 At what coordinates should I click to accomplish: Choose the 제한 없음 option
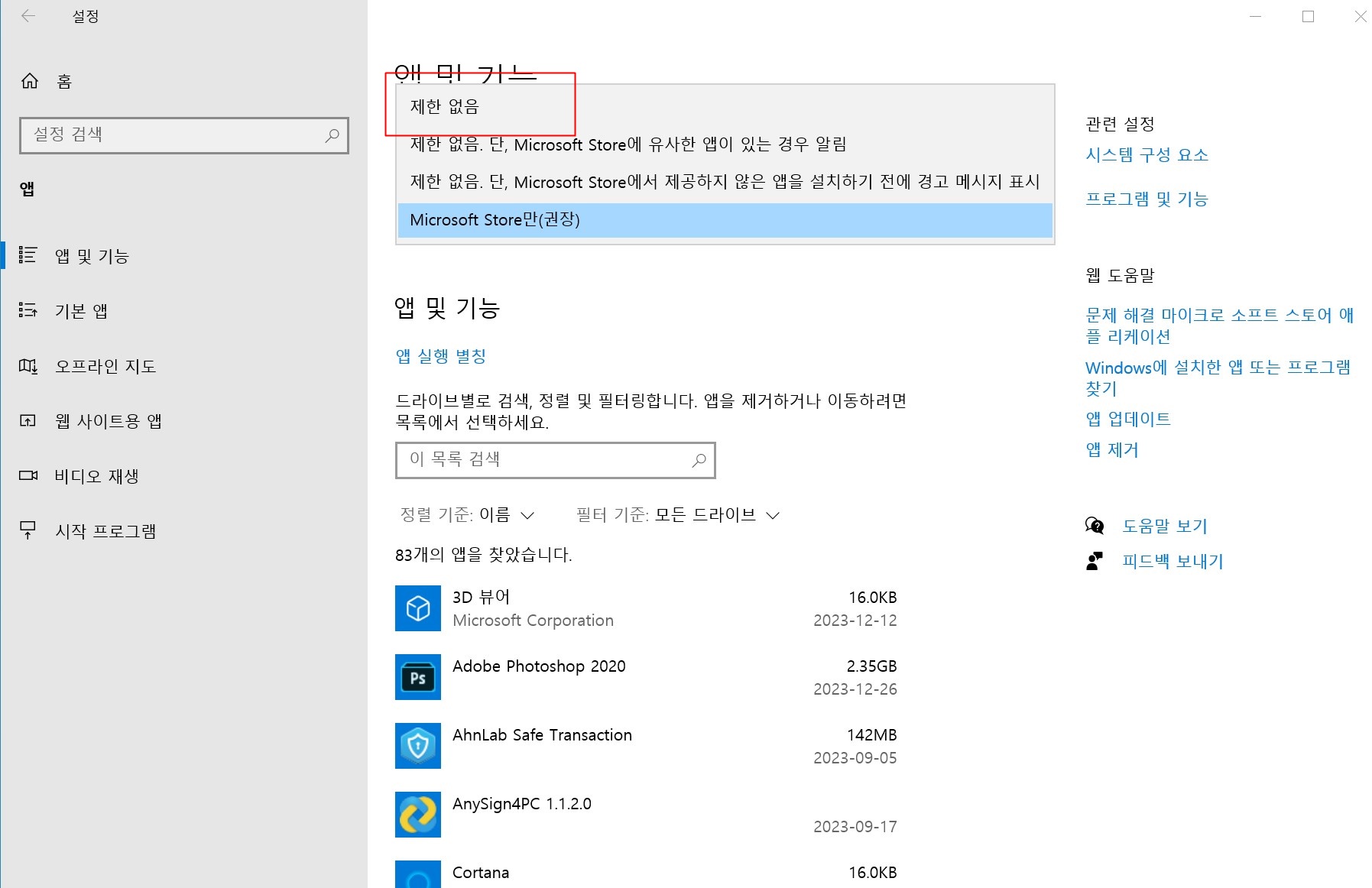coord(725,107)
